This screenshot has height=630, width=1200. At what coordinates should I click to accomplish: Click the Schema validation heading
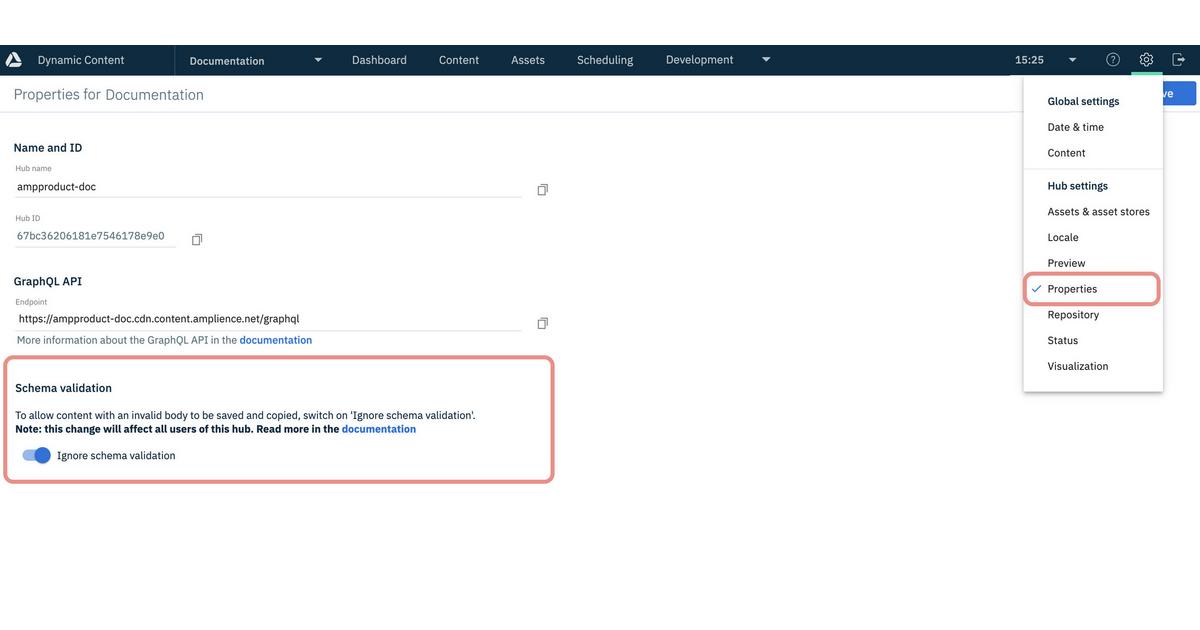[x=63, y=388]
